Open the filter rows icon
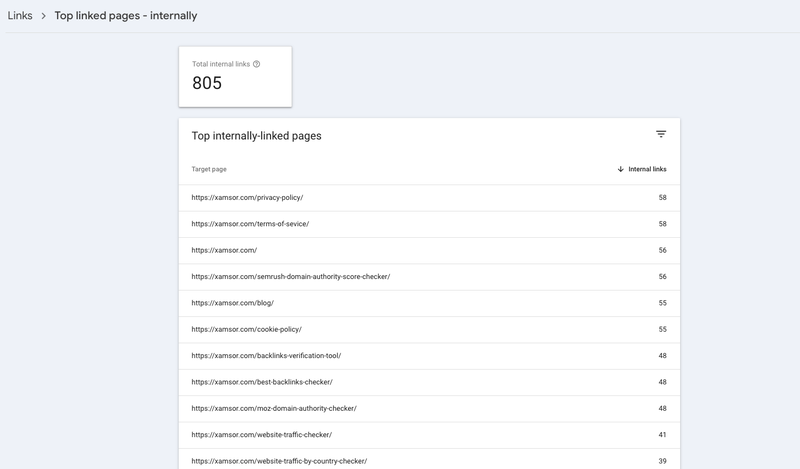800x469 pixels. pos(660,134)
